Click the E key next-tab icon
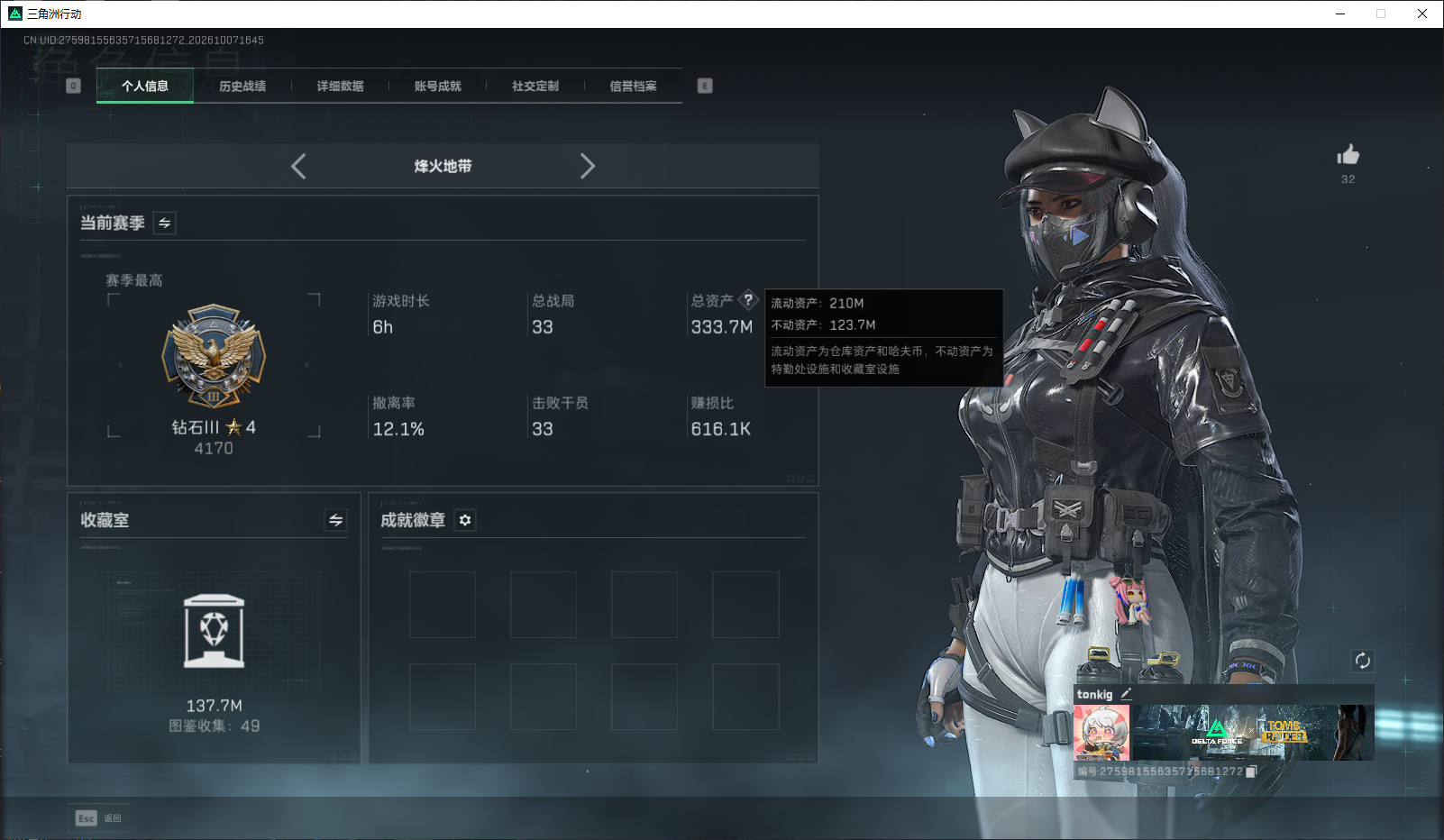The height and width of the screenshot is (840, 1444). (x=705, y=86)
